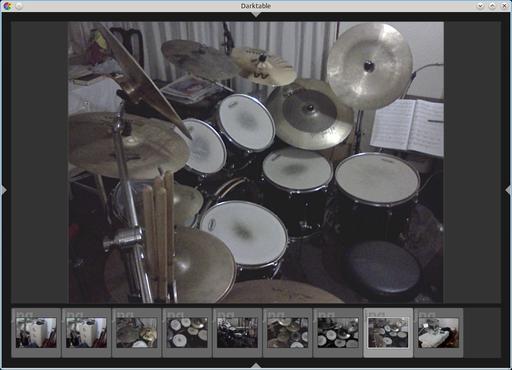Select the last filmstrip thumbnail
This screenshot has width=512, height=370.
438,333
